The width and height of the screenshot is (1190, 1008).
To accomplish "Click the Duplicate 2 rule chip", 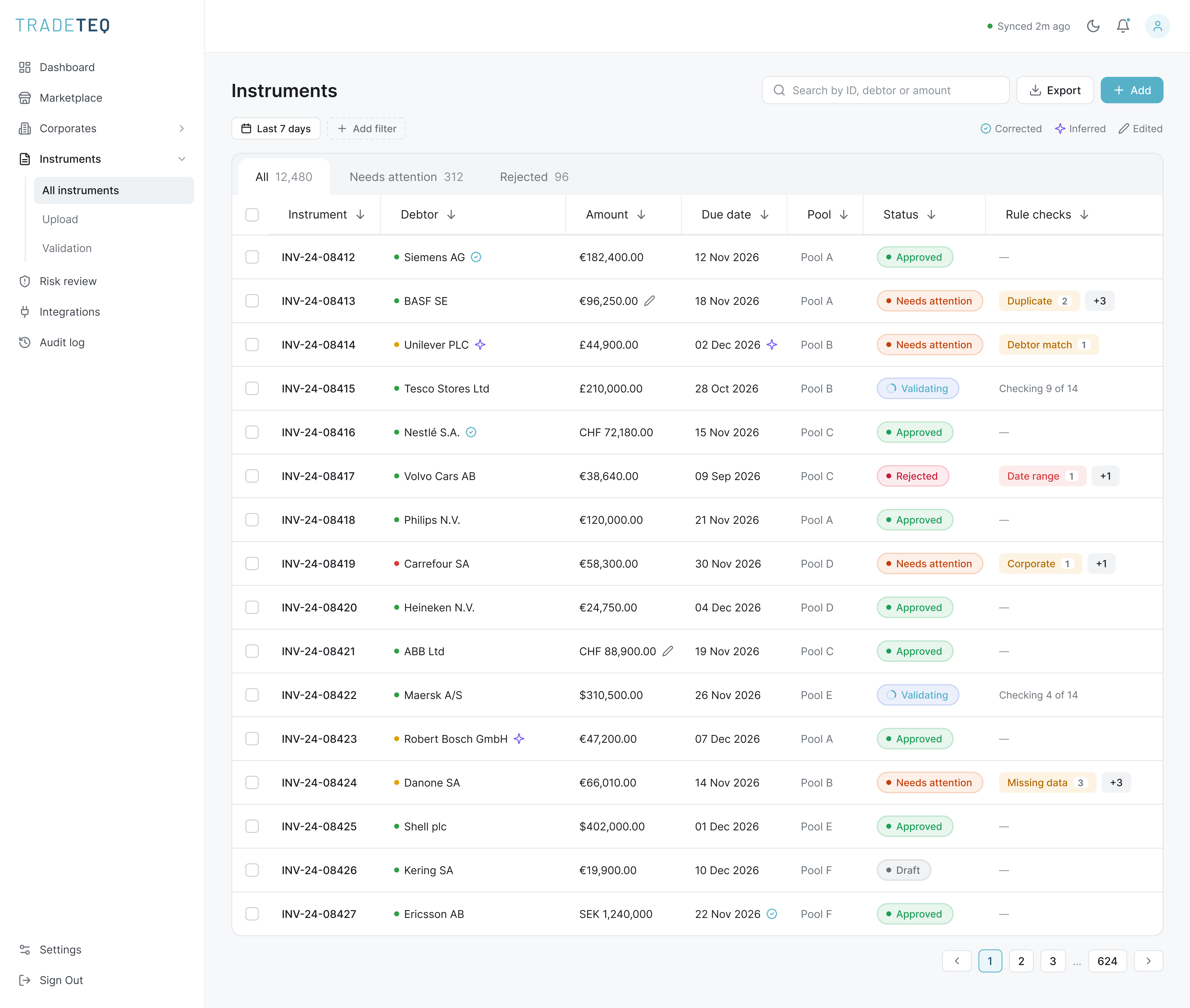I will coord(1039,301).
